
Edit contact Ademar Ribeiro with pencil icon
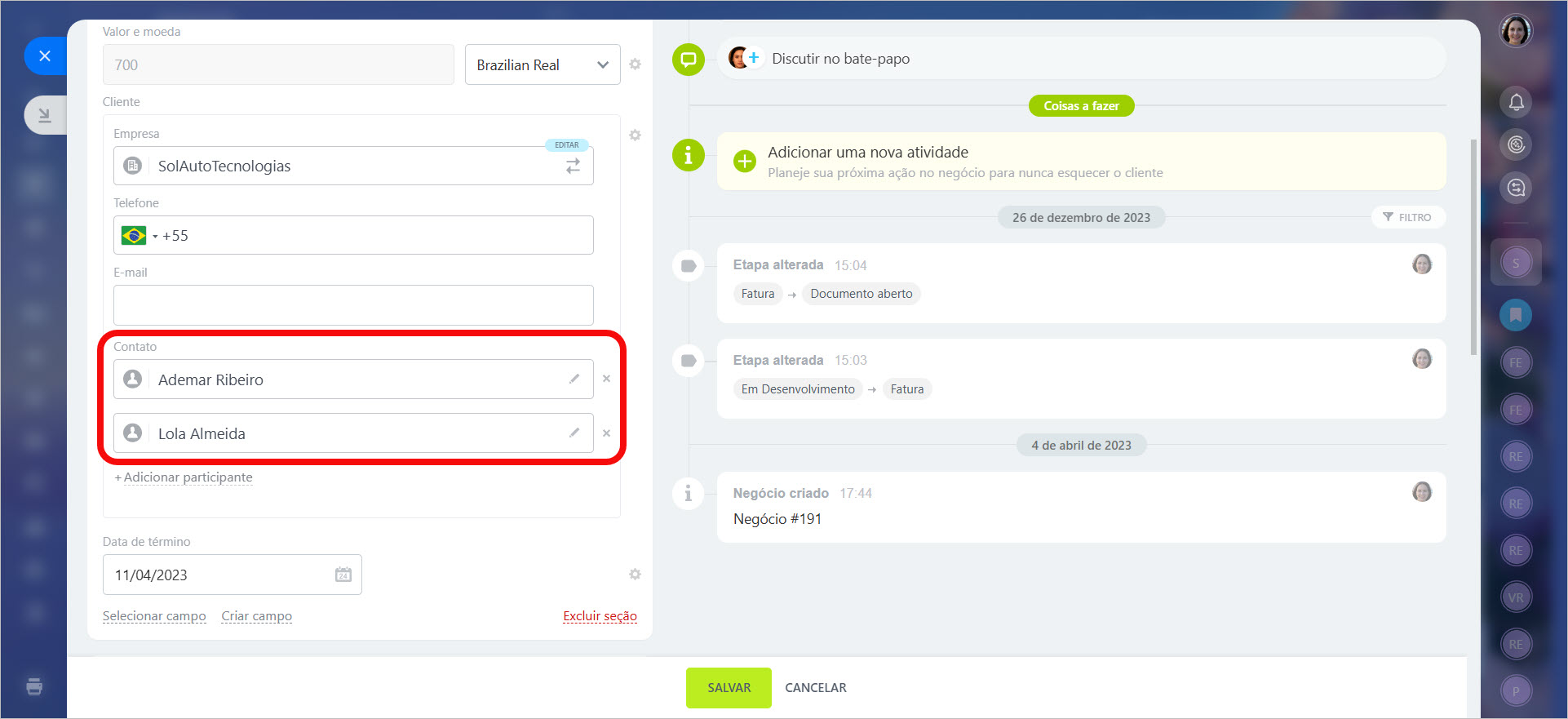coord(574,379)
